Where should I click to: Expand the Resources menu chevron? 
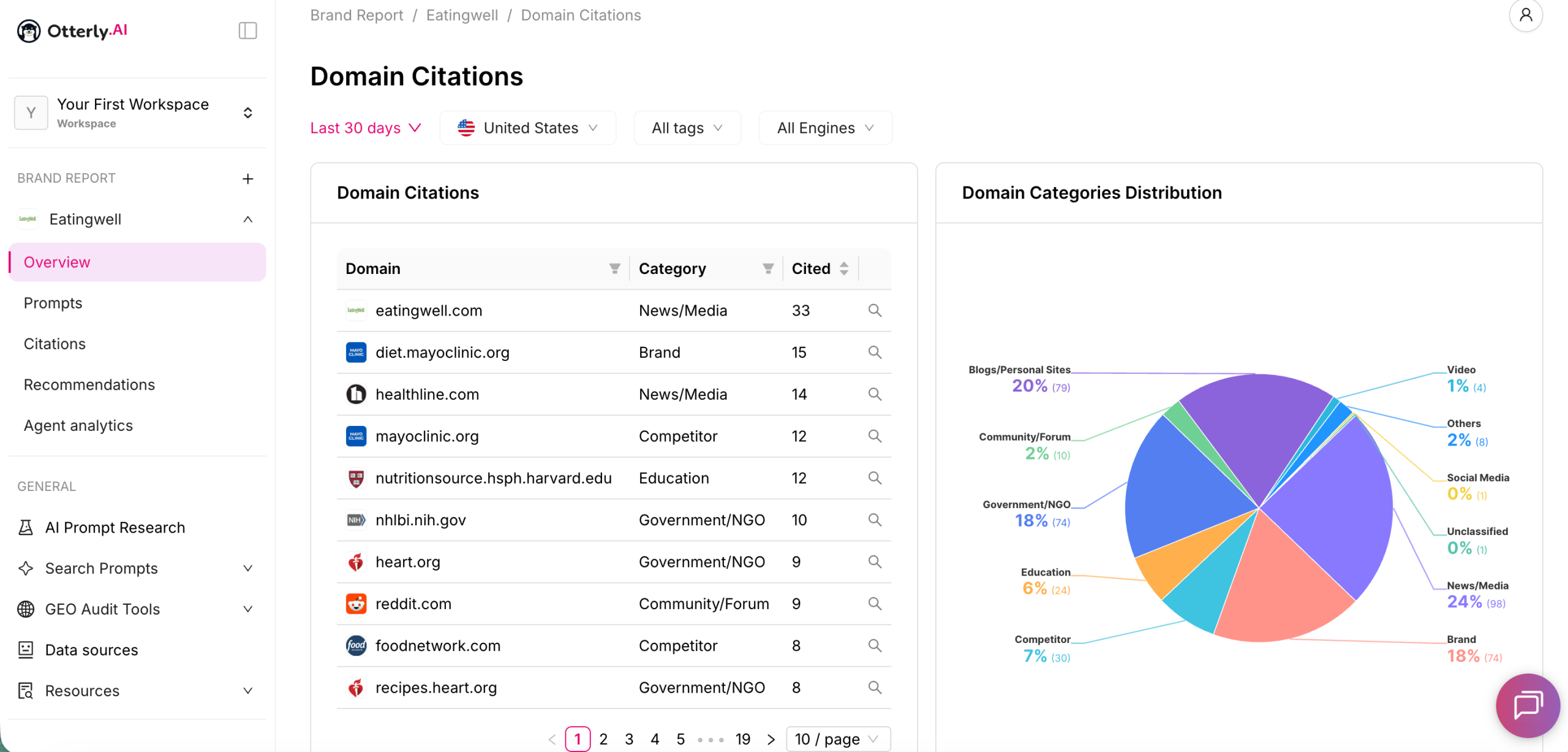247,691
